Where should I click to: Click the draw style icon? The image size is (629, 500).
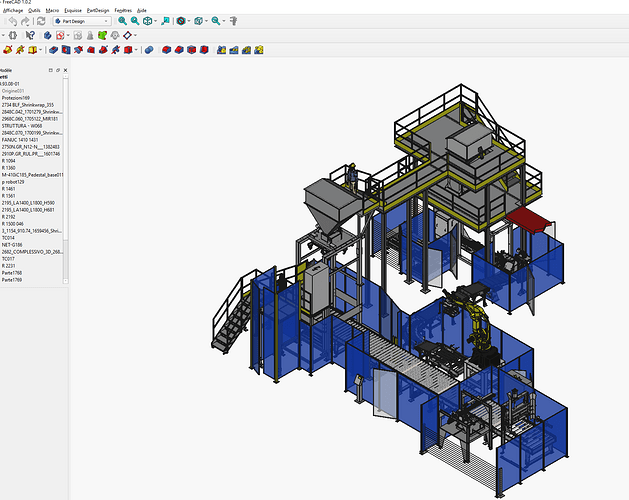point(181,21)
